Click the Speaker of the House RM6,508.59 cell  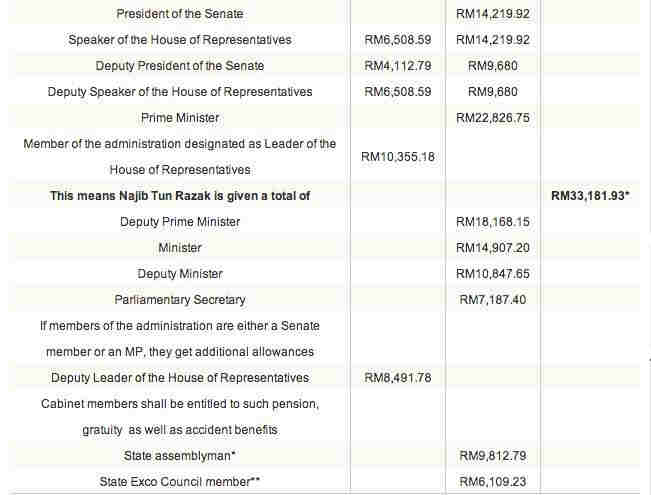pyautogui.click(x=398, y=40)
